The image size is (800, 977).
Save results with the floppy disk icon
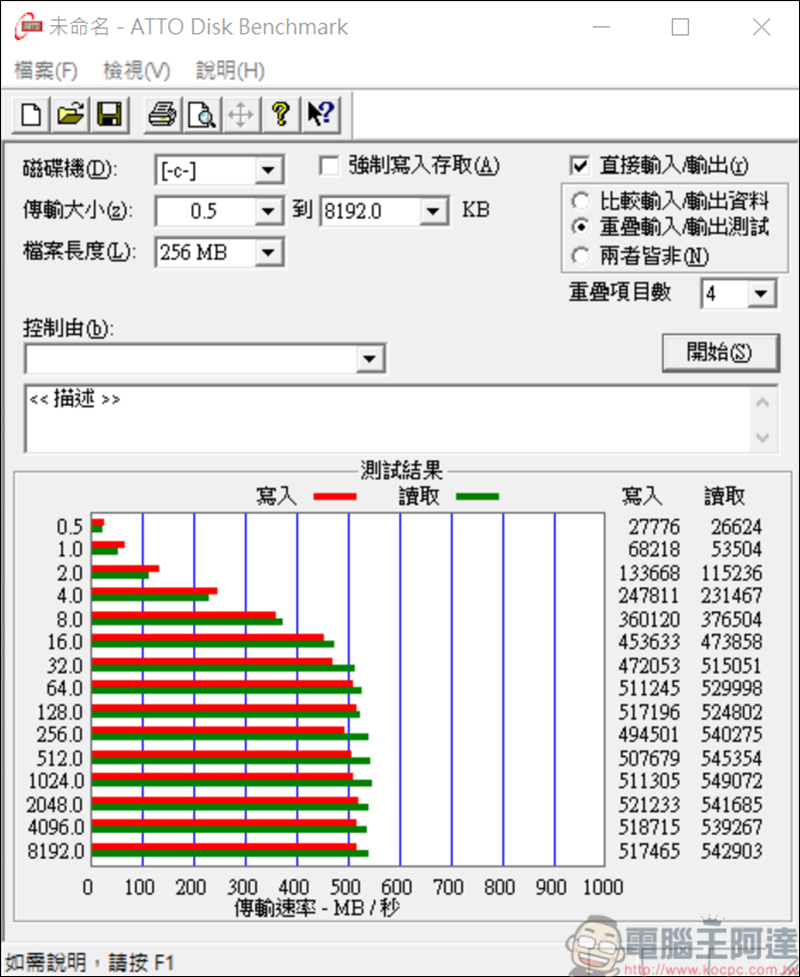click(x=109, y=115)
